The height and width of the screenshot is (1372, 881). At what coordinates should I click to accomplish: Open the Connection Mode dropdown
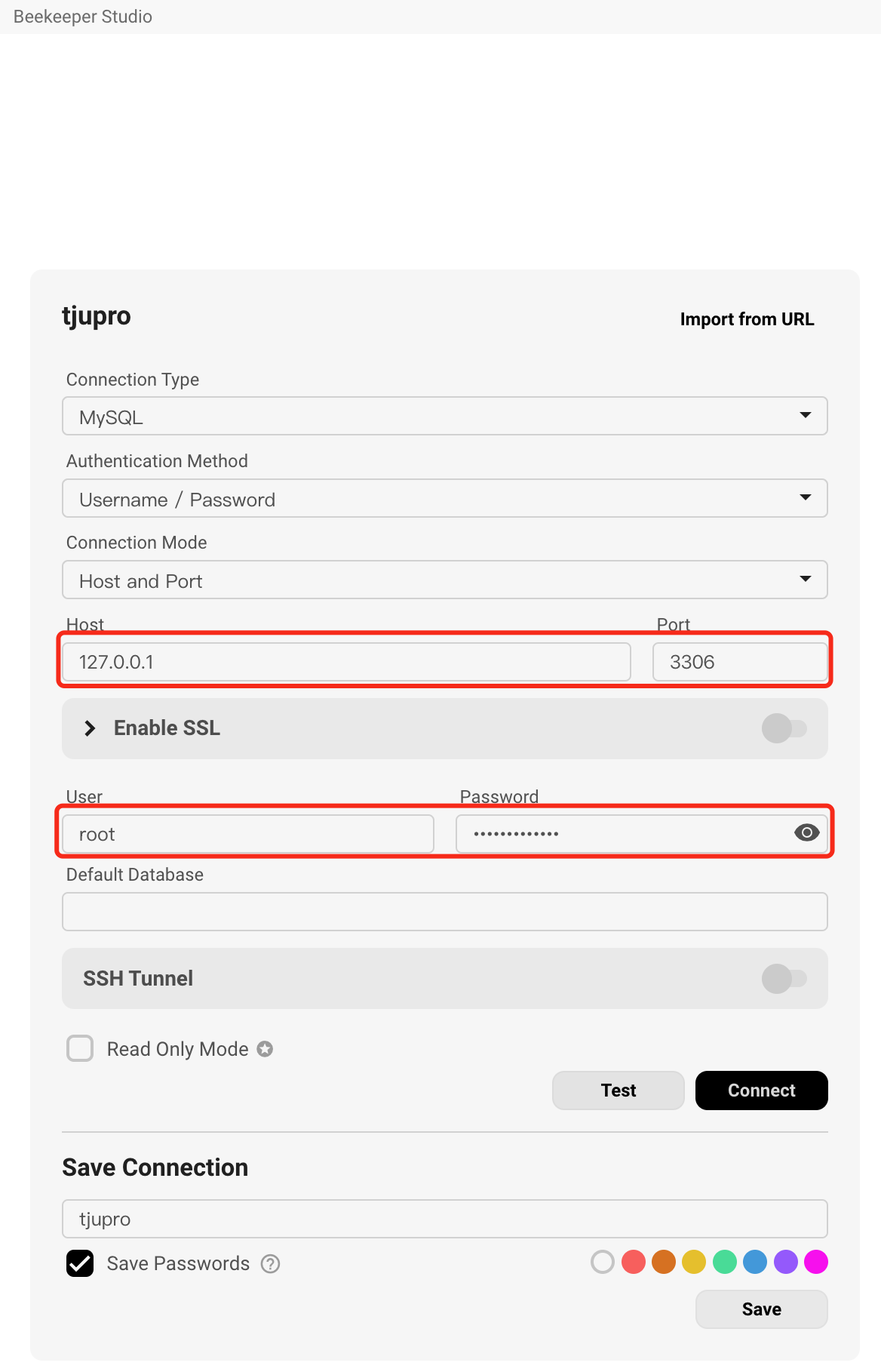[445, 580]
